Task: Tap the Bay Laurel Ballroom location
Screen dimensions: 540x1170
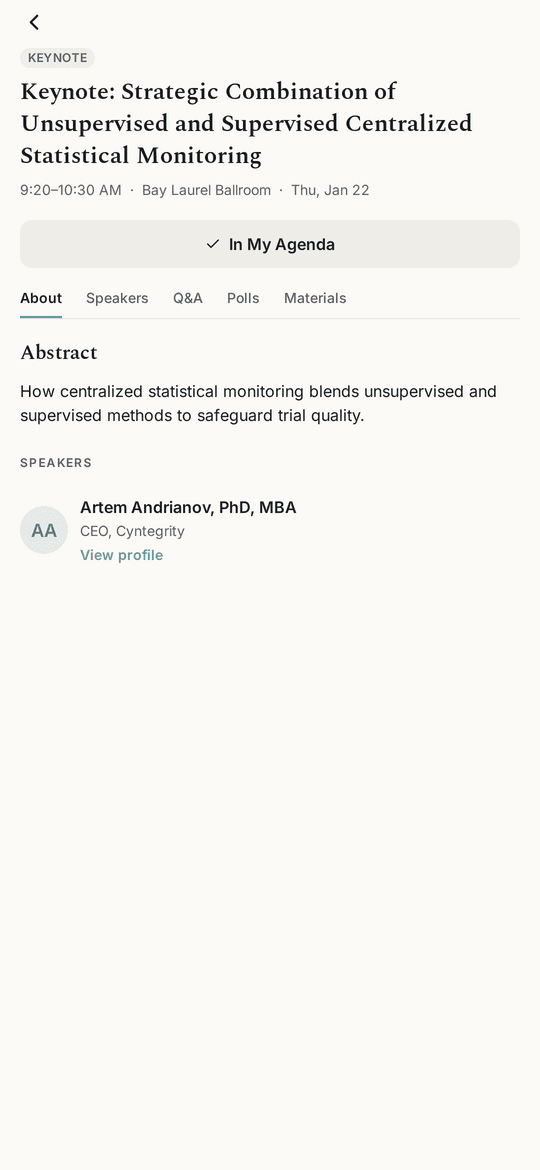Action: click(x=207, y=190)
